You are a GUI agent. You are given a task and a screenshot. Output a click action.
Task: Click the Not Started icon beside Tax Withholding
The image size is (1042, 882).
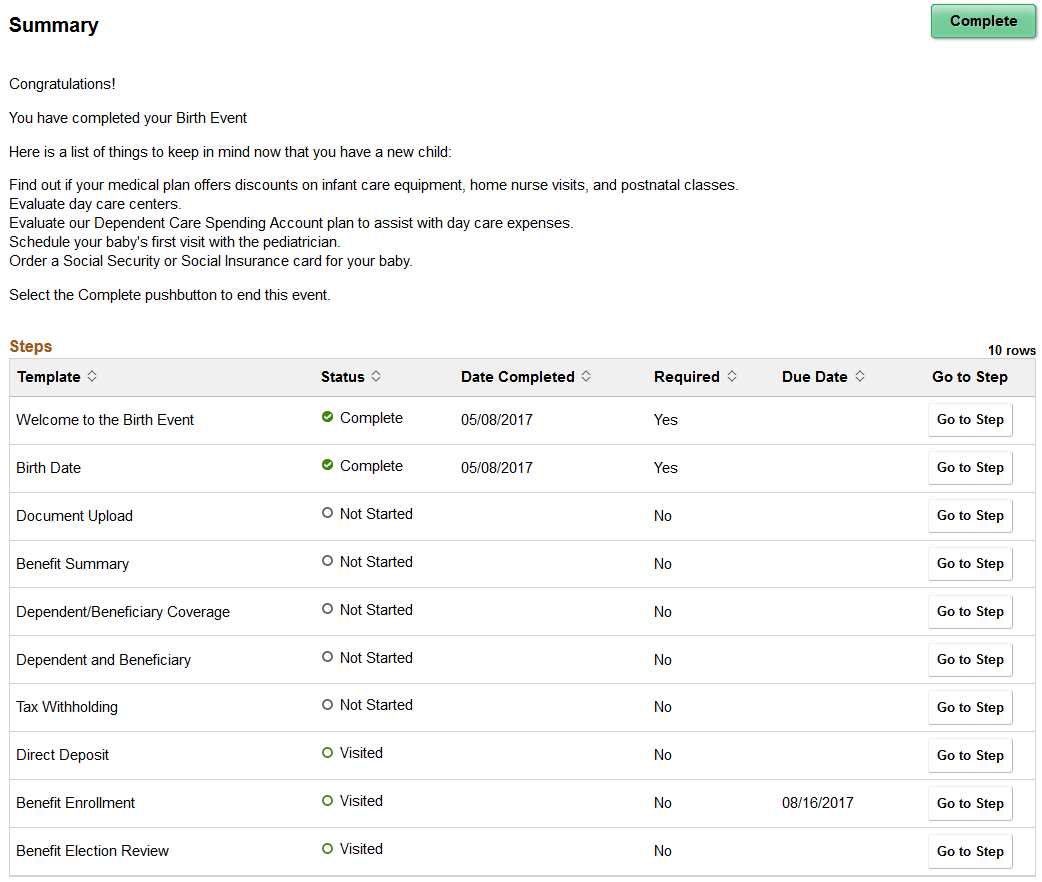click(327, 703)
